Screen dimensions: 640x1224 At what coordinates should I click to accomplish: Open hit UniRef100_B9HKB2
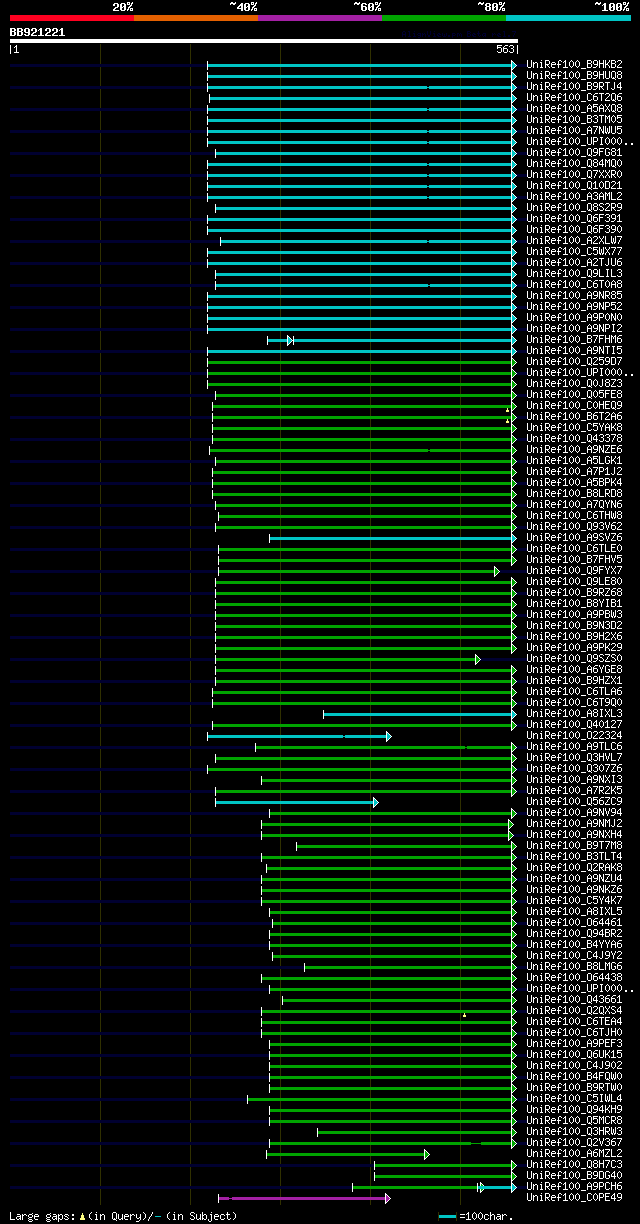pyautogui.click(x=575, y=65)
